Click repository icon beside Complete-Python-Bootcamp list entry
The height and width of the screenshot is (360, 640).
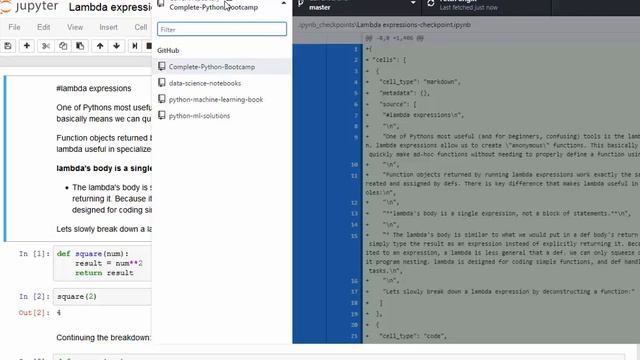pyautogui.click(x=162, y=66)
